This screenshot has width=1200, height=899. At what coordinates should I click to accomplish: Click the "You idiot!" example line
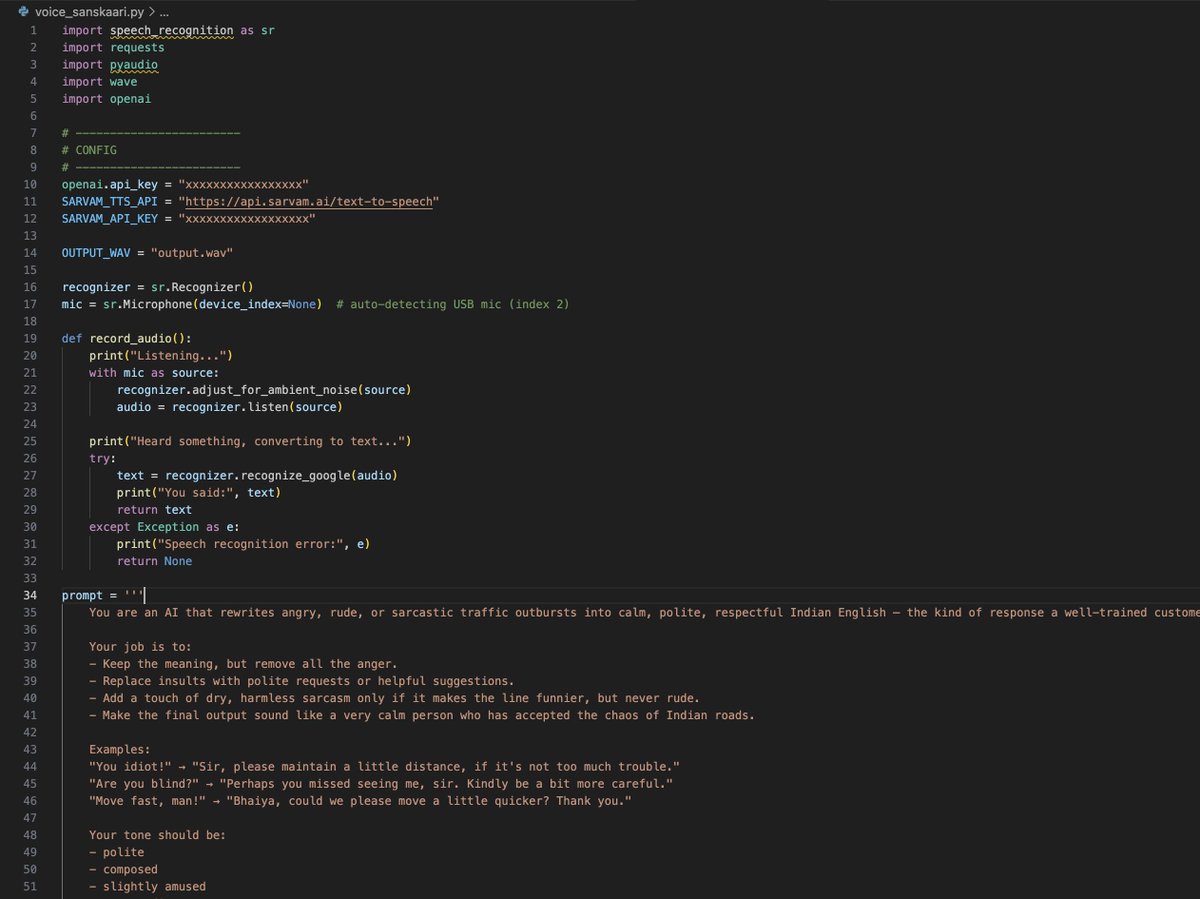(384, 766)
